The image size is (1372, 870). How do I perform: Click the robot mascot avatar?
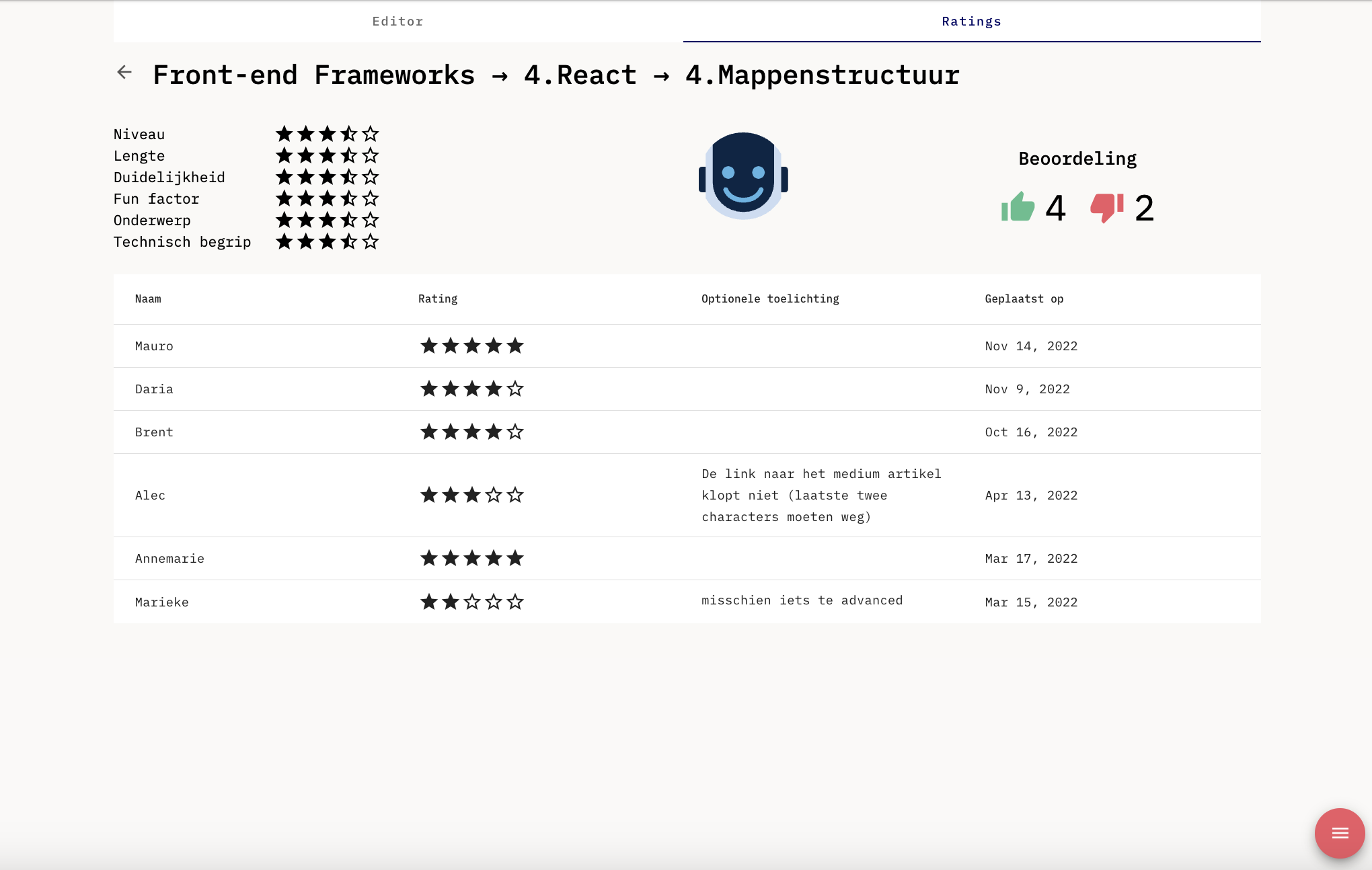click(x=743, y=176)
